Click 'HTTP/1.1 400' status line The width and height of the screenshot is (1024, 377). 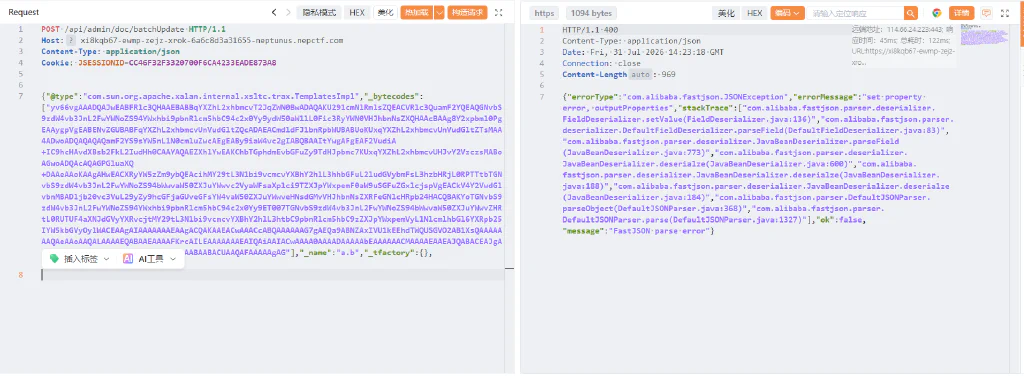(x=590, y=30)
